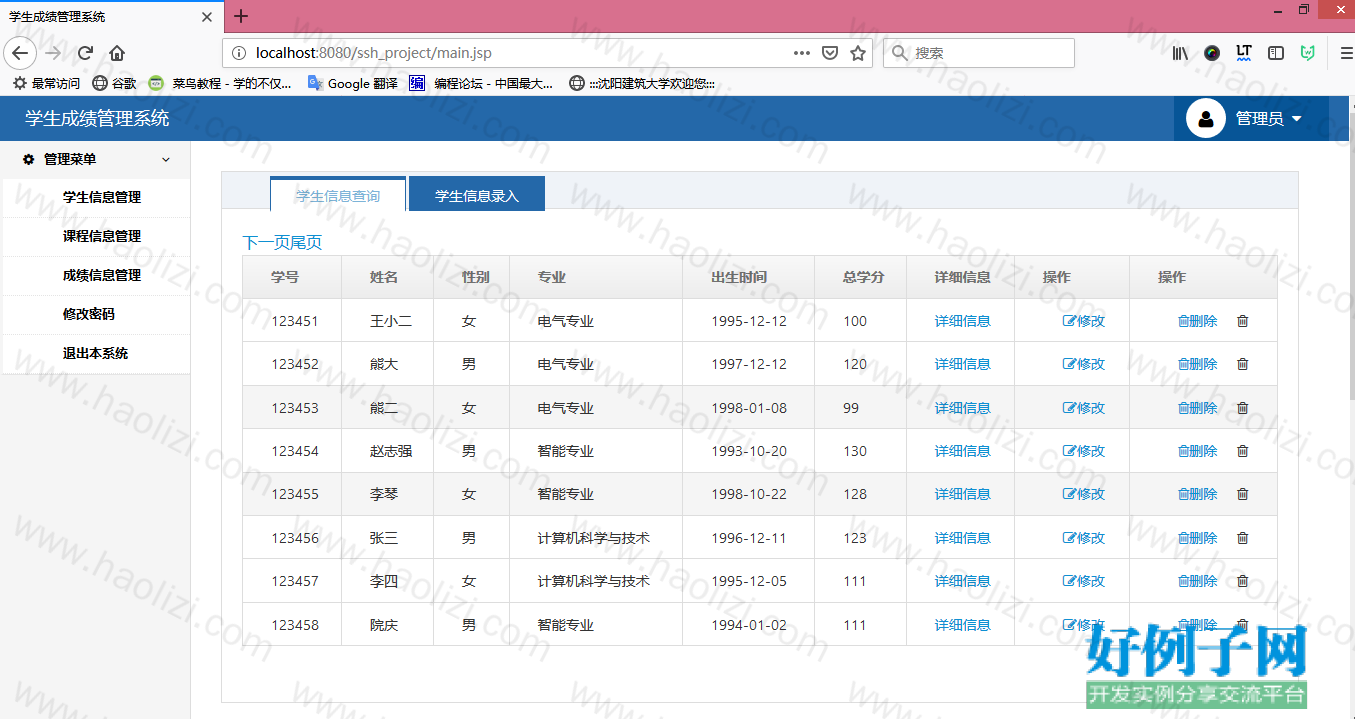Image resolution: width=1355 pixels, height=719 pixels.
Task: Delete student 熊二 via 删除 link
Action: (1198, 408)
